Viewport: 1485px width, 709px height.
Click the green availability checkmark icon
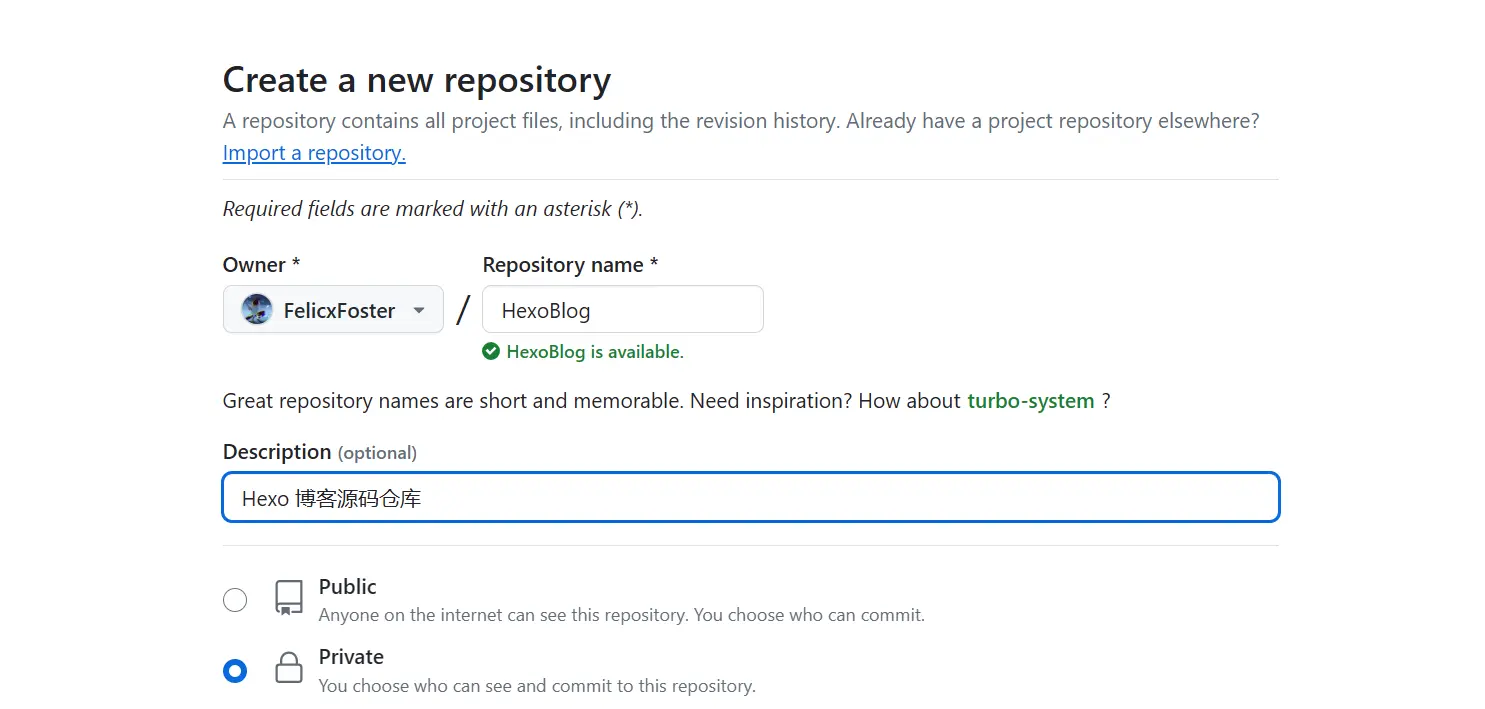491,351
